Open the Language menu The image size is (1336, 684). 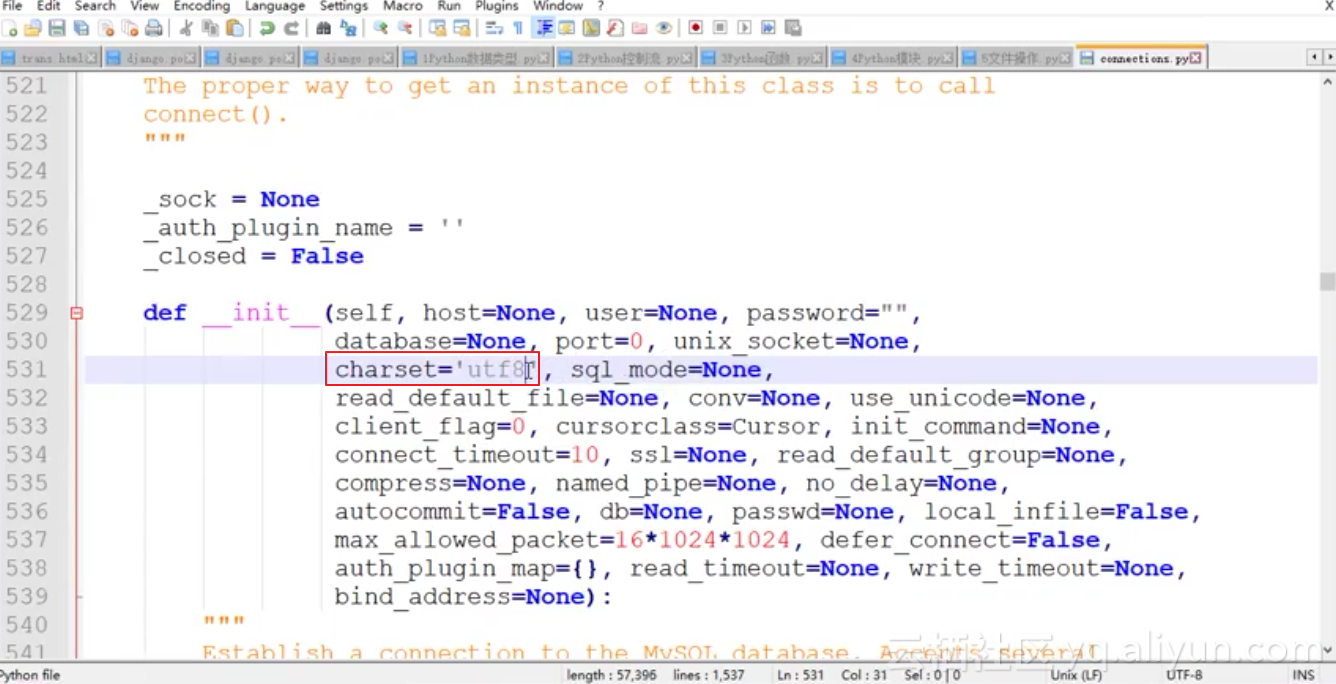click(274, 6)
